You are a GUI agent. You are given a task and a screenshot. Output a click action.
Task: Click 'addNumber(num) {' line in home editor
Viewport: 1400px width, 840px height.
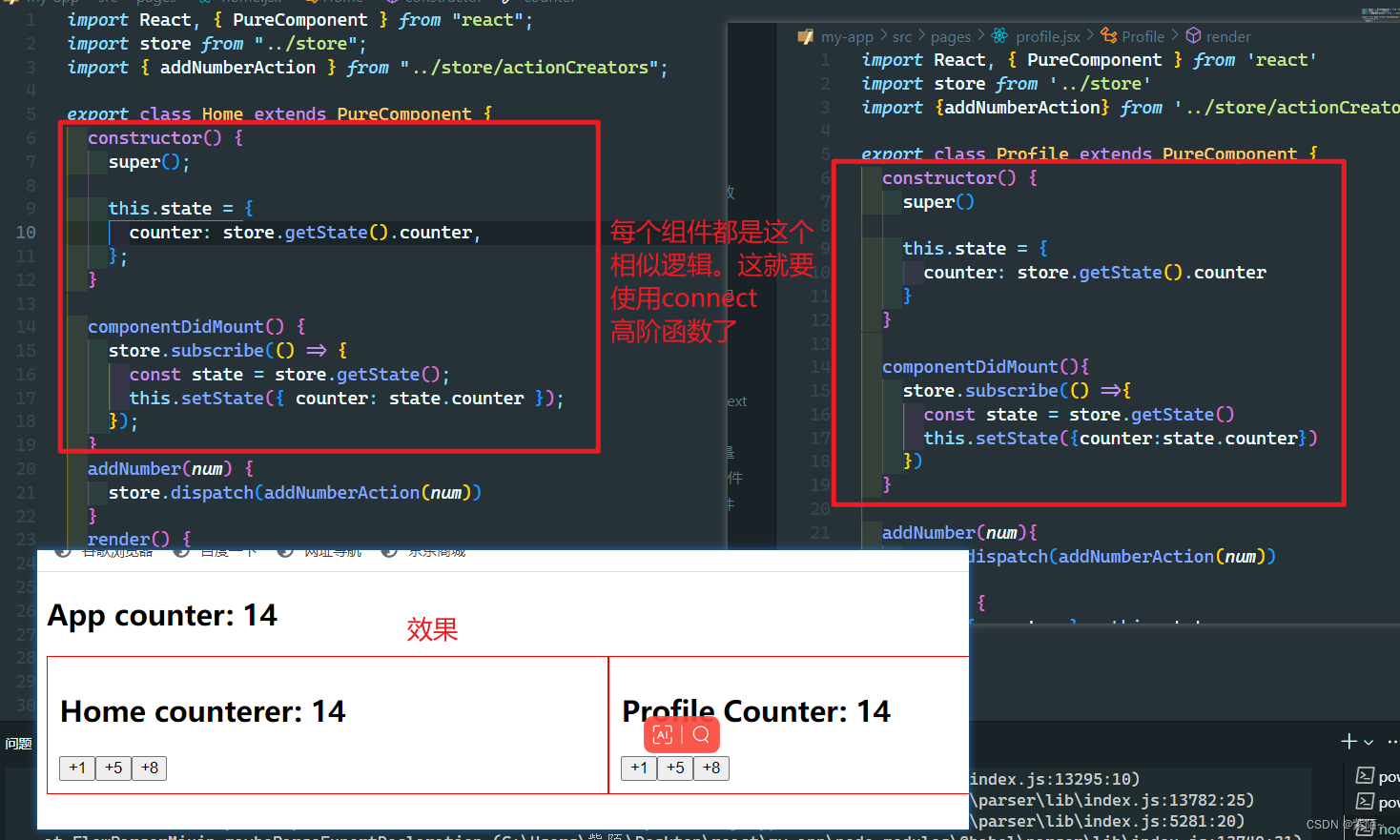[x=171, y=468]
